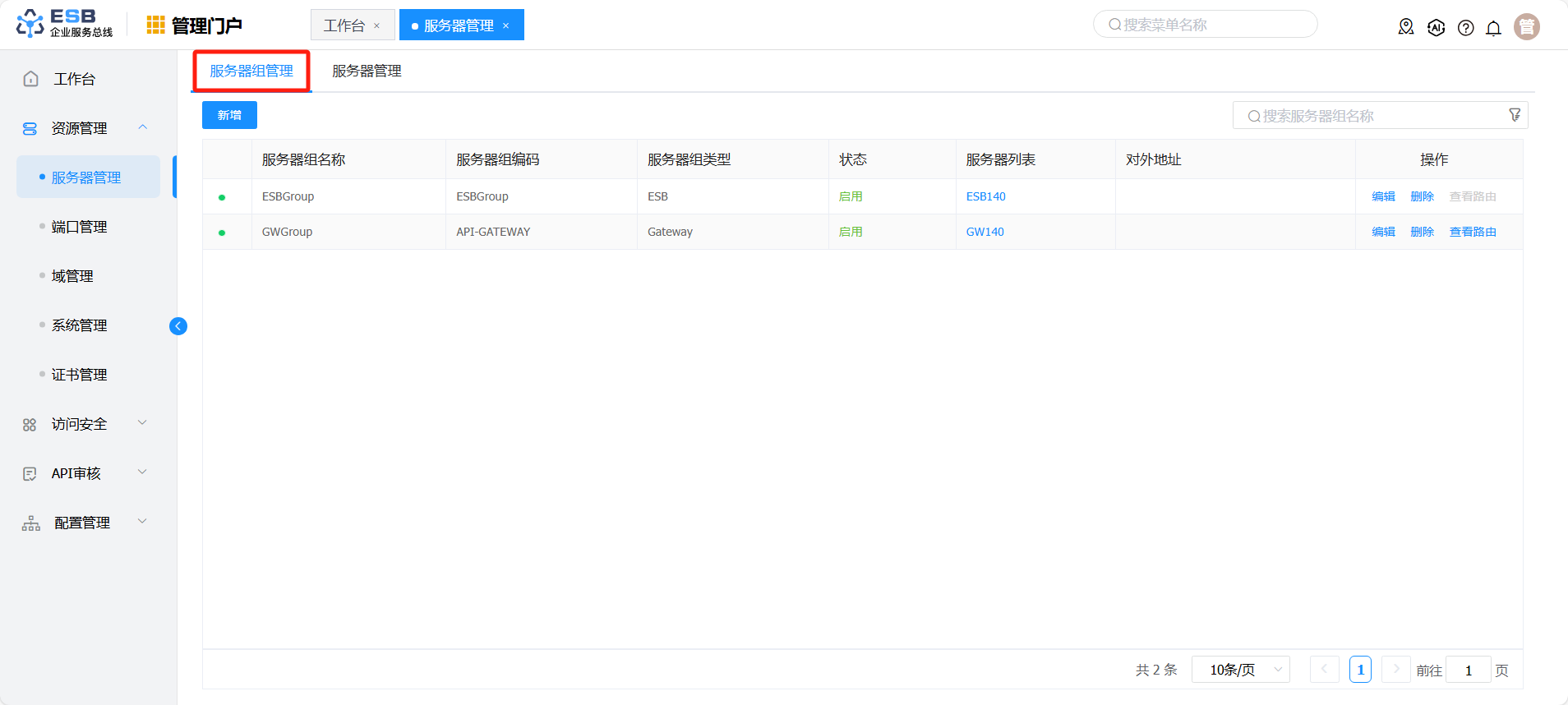Switch to the 服务器管理 sub-tab
1568x705 pixels.
tap(367, 71)
